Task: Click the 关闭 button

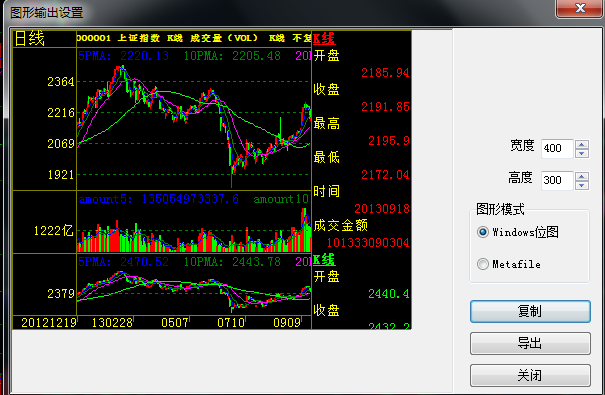Action: pyautogui.click(x=530, y=375)
